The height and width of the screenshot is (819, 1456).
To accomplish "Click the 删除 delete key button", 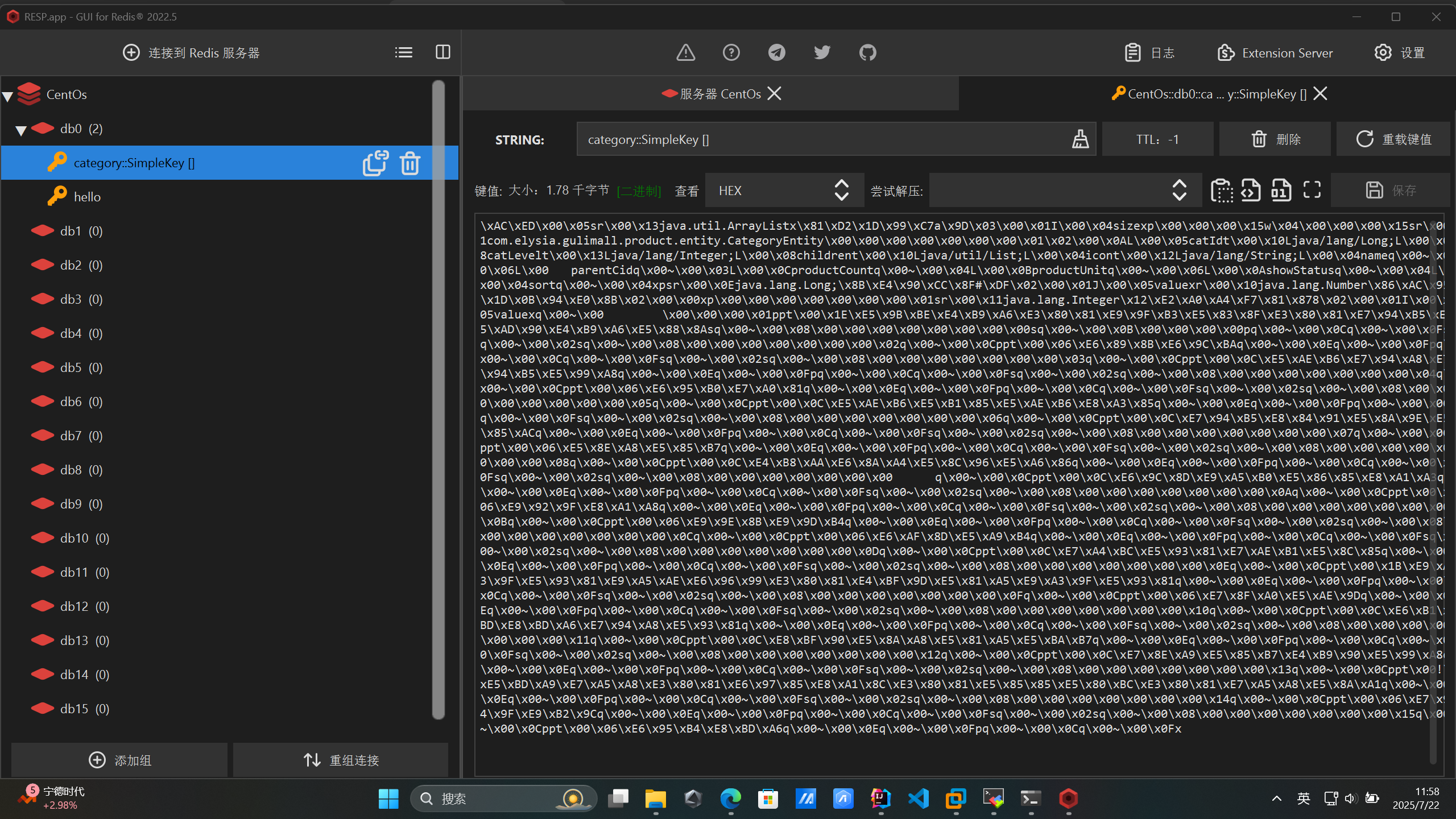I will (x=1275, y=139).
